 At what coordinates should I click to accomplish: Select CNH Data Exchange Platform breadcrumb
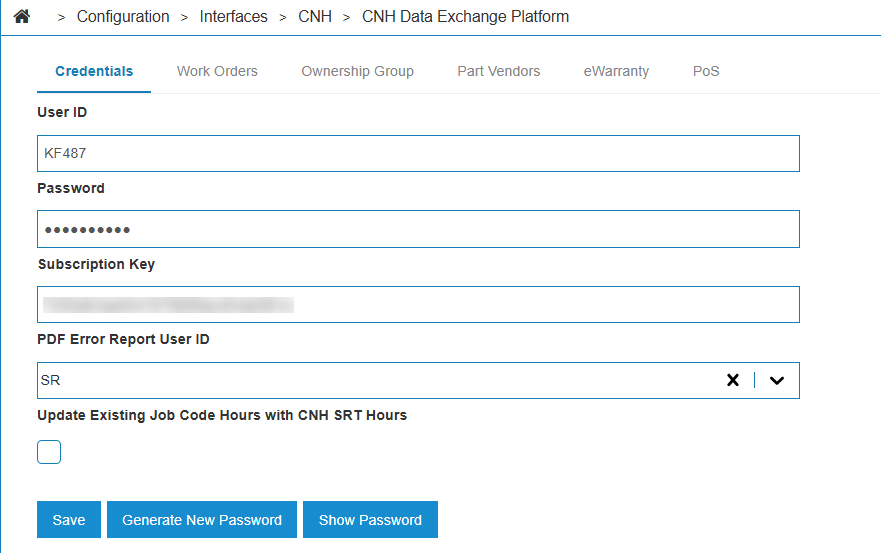click(465, 17)
